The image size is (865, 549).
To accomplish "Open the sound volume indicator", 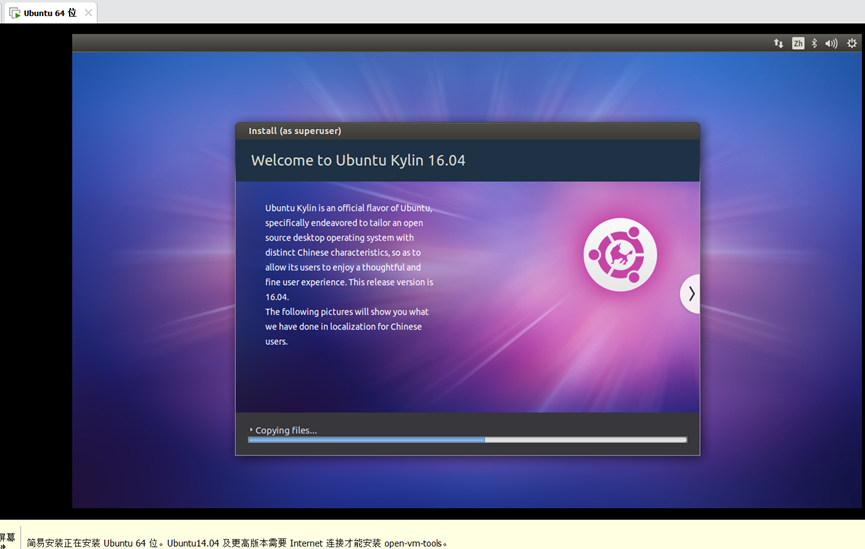I will [x=831, y=43].
